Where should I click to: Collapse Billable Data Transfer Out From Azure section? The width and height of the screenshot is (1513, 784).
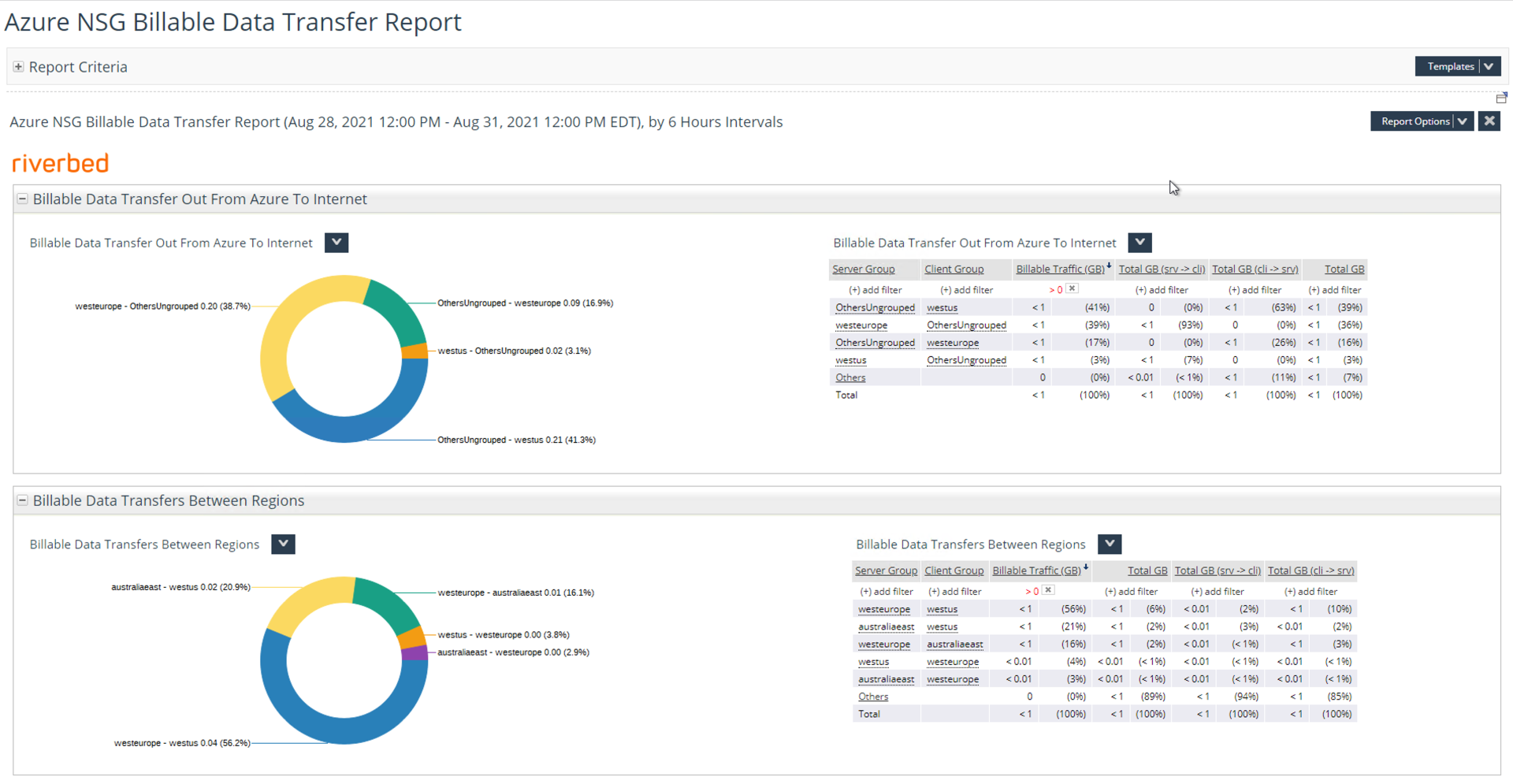pyautogui.click(x=22, y=199)
